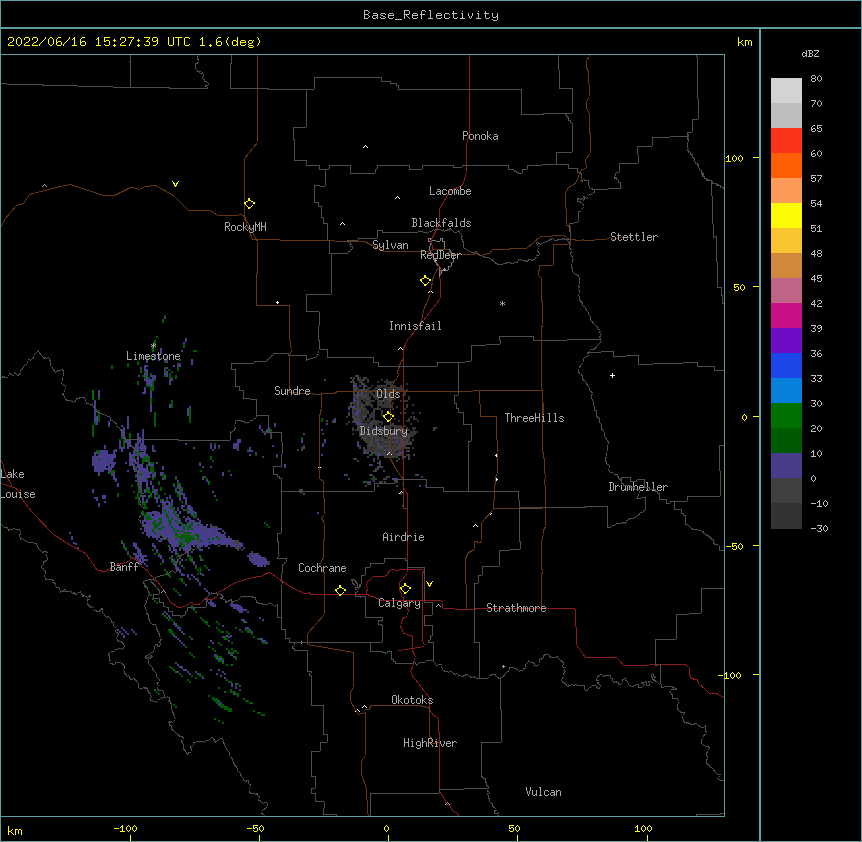The width and height of the screenshot is (862, 842).
Task: Pick the light blue swatch below 33
Action: [x=786, y=391]
